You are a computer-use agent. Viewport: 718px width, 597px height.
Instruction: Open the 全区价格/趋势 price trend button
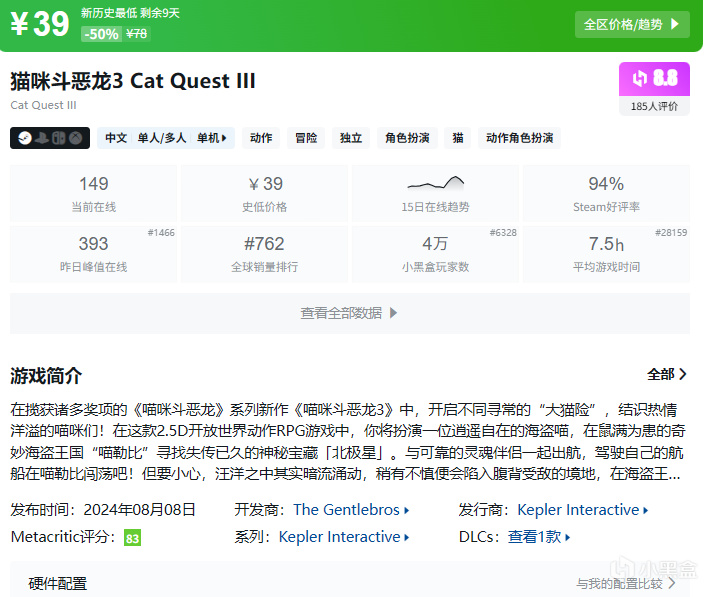point(632,24)
